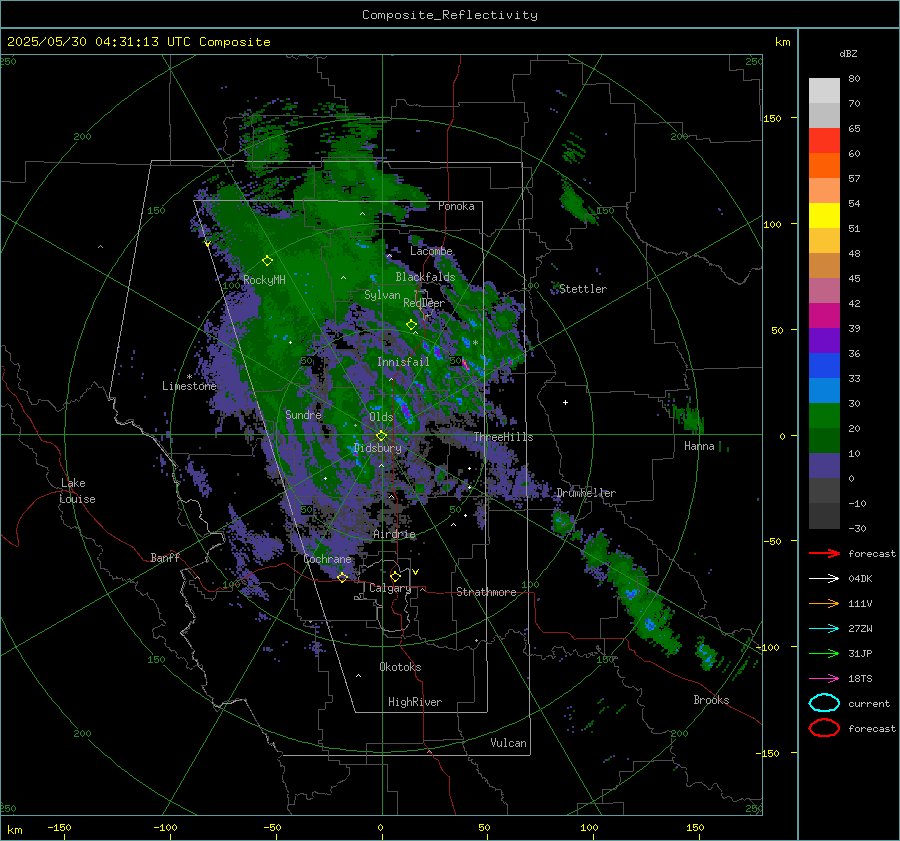Click the red forecast arrow in legend
The width and height of the screenshot is (900, 841).
[x=824, y=553]
